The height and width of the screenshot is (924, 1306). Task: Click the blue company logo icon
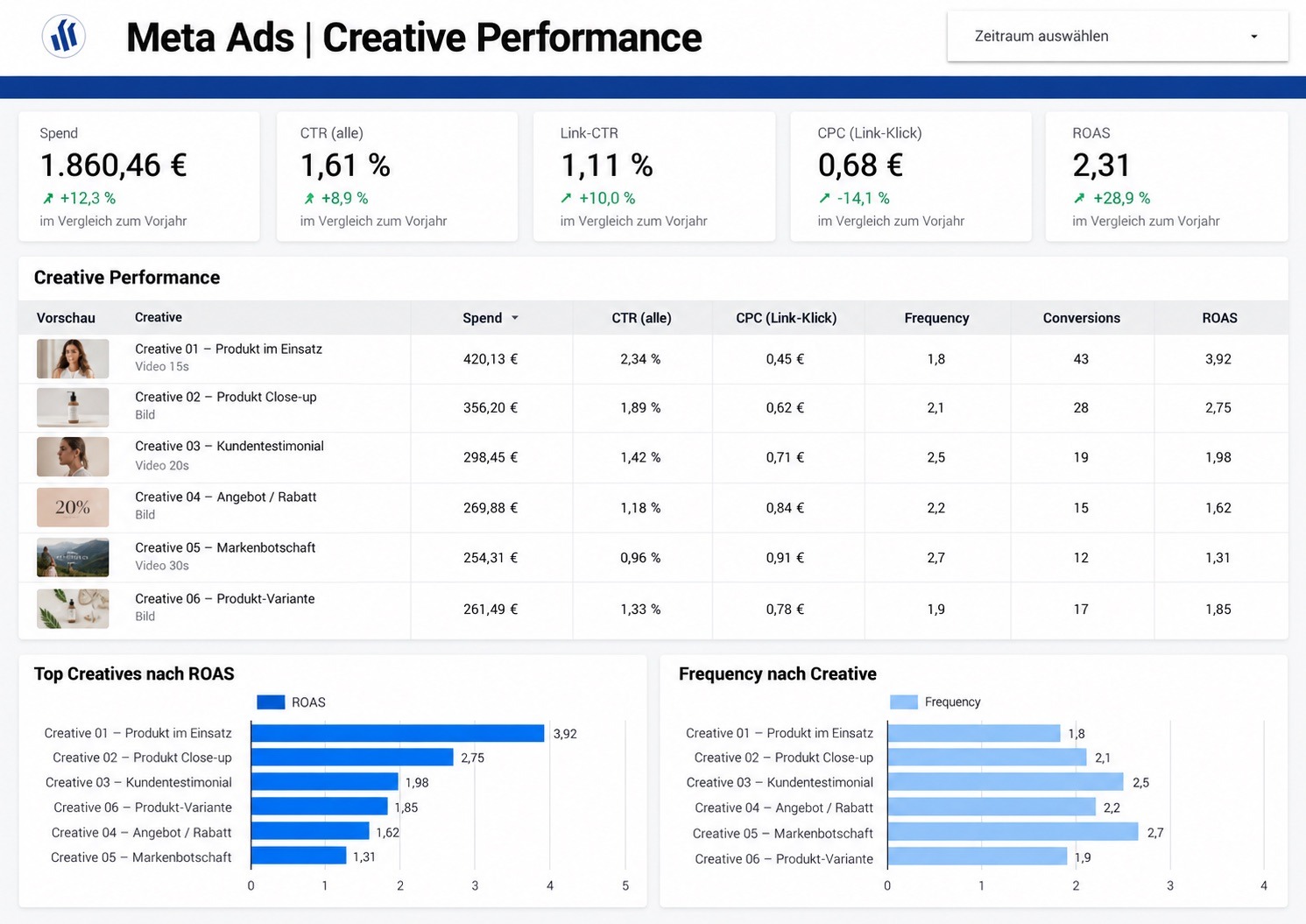click(64, 37)
